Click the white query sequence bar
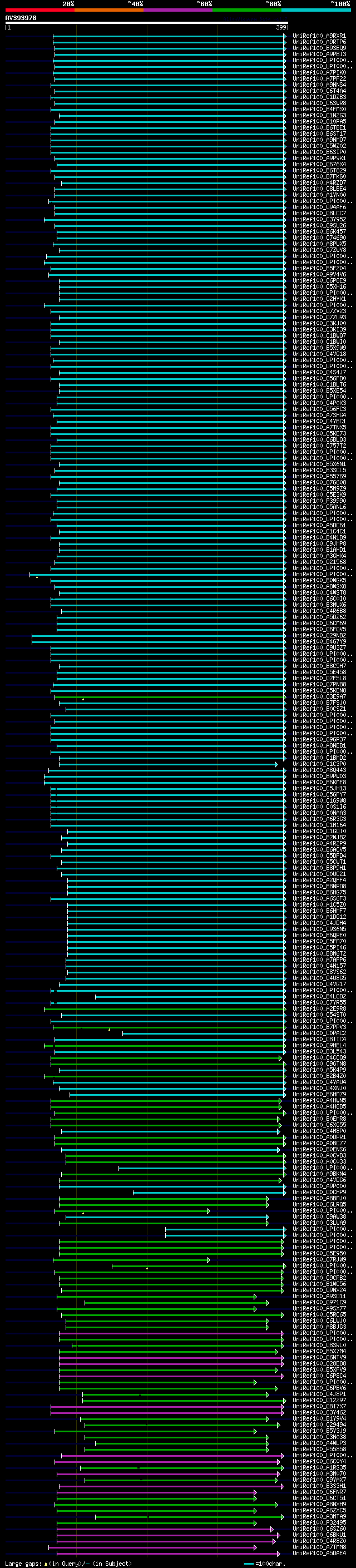 (147, 23)
